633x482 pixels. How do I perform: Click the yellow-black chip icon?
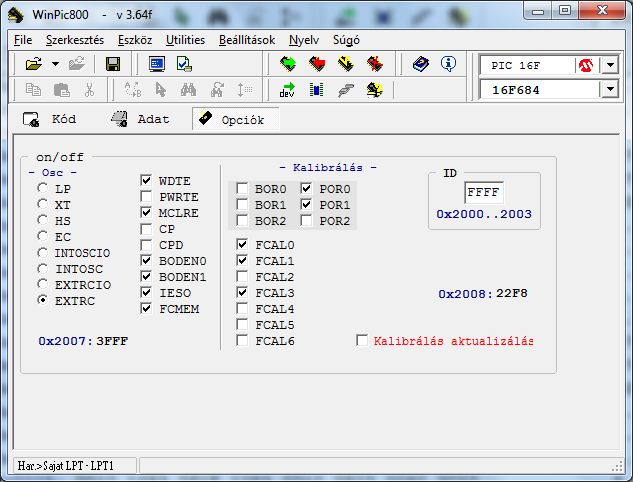pos(375,90)
